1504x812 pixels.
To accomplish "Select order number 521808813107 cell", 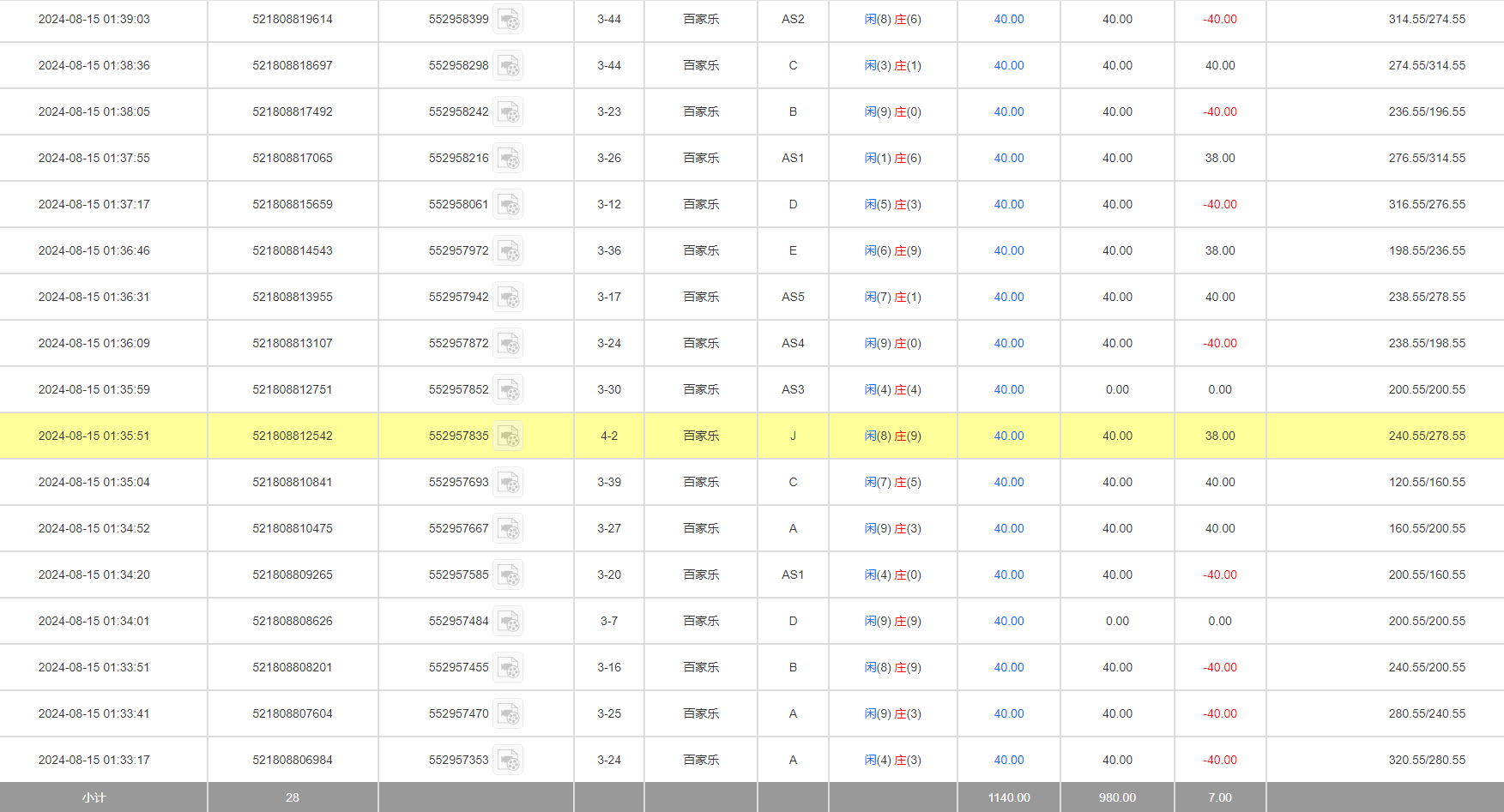I will click(x=292, y=343).
